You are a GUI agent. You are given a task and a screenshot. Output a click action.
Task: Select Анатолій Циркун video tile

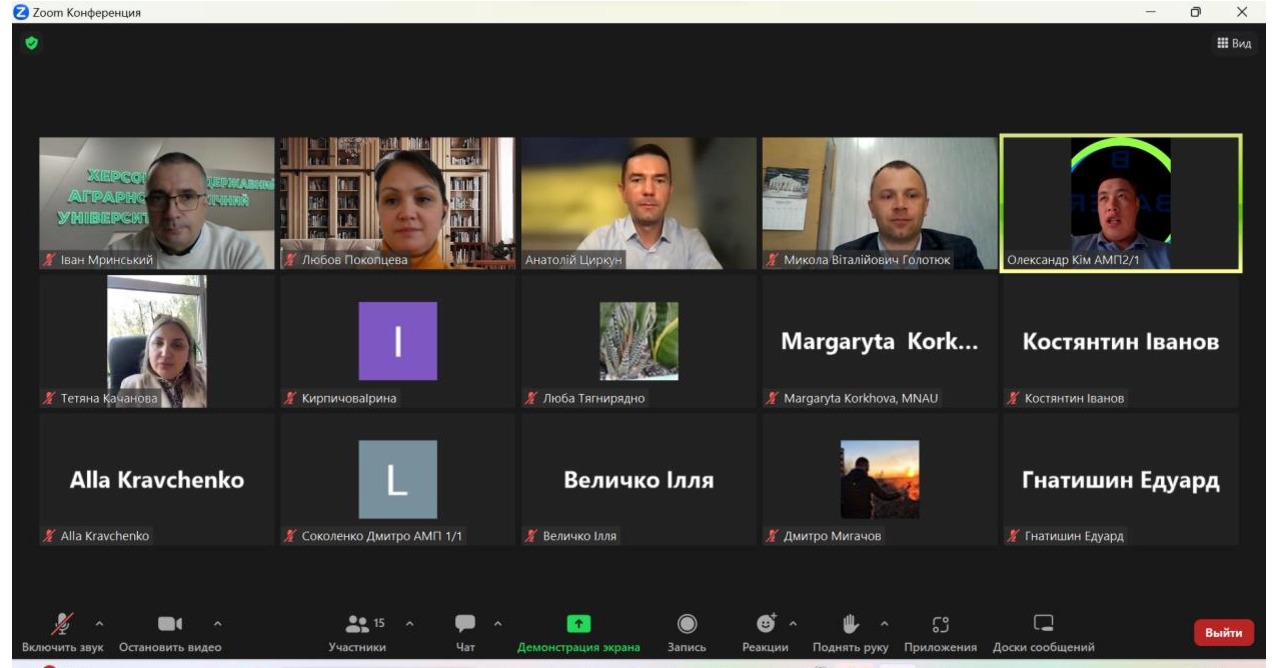click(x=639, y=203)
